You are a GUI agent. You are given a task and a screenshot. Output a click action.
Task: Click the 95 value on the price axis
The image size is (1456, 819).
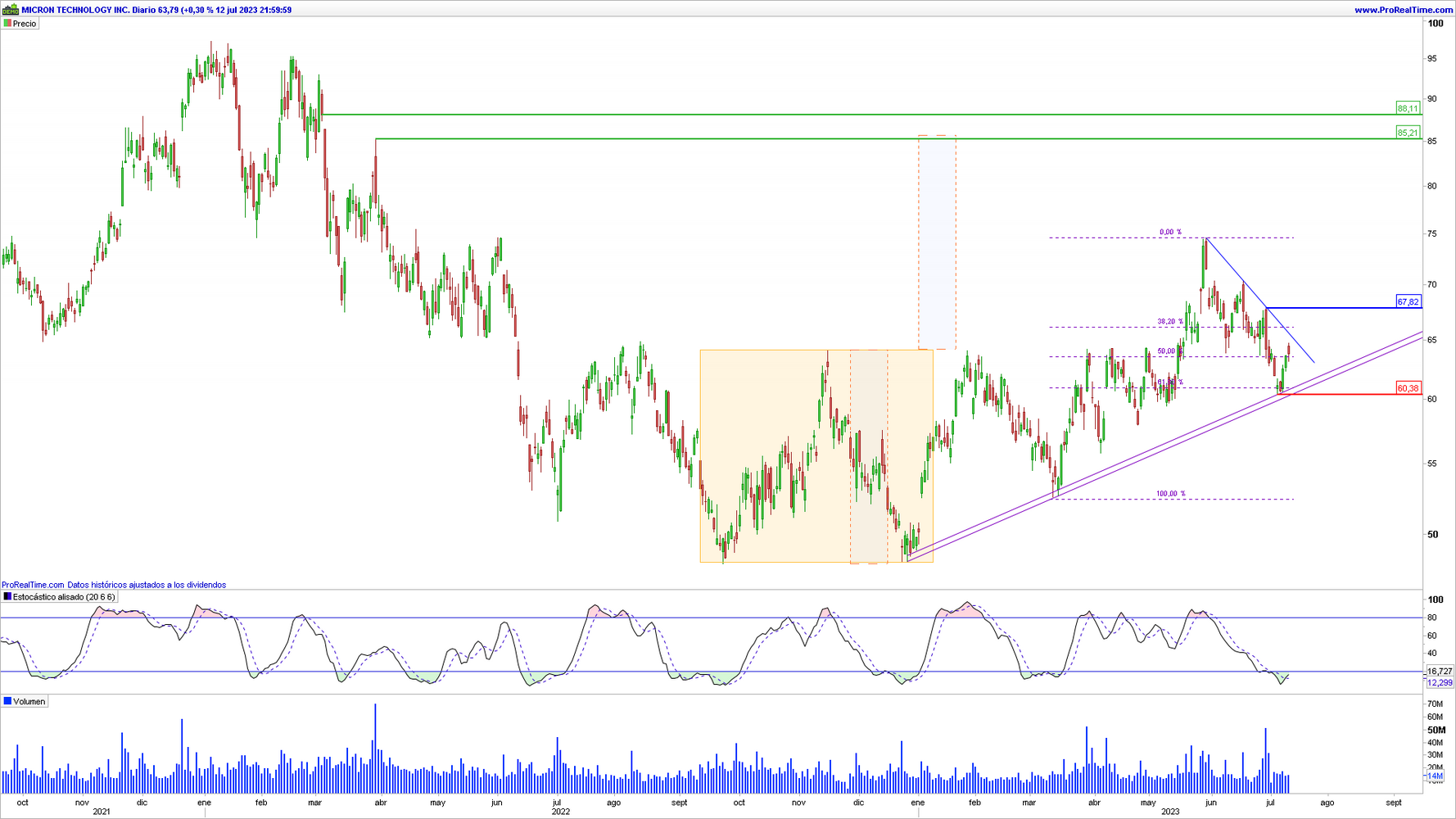[x=1432, y=58]
